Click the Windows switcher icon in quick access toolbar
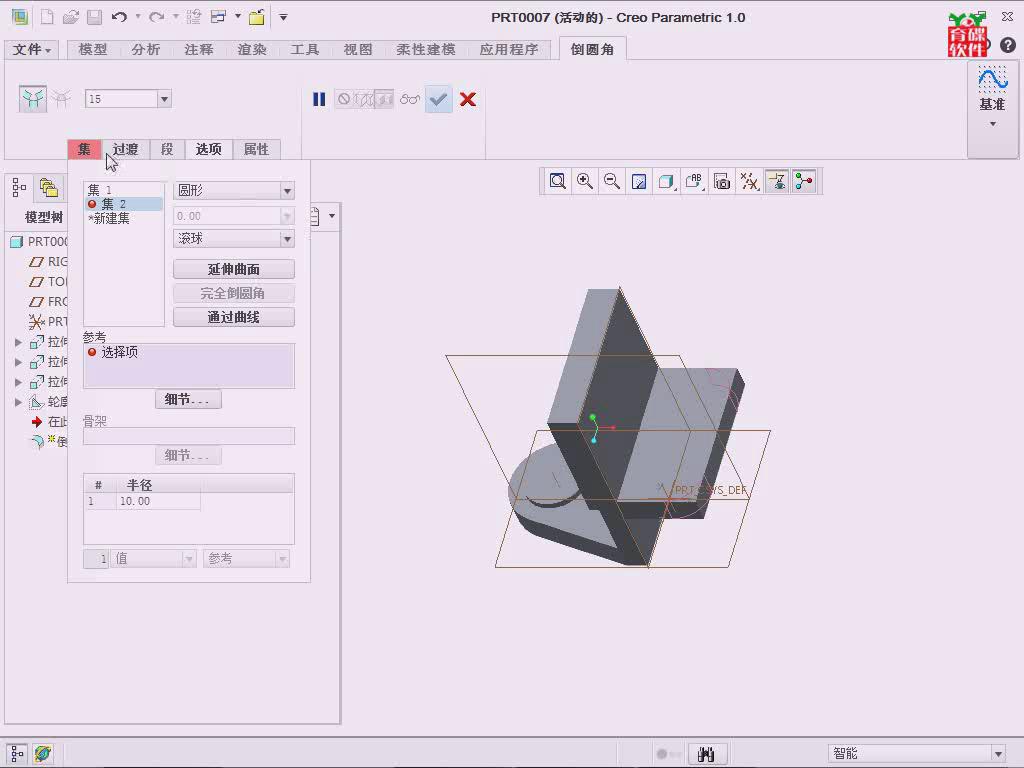1024x768 pixels. [219, 18]
